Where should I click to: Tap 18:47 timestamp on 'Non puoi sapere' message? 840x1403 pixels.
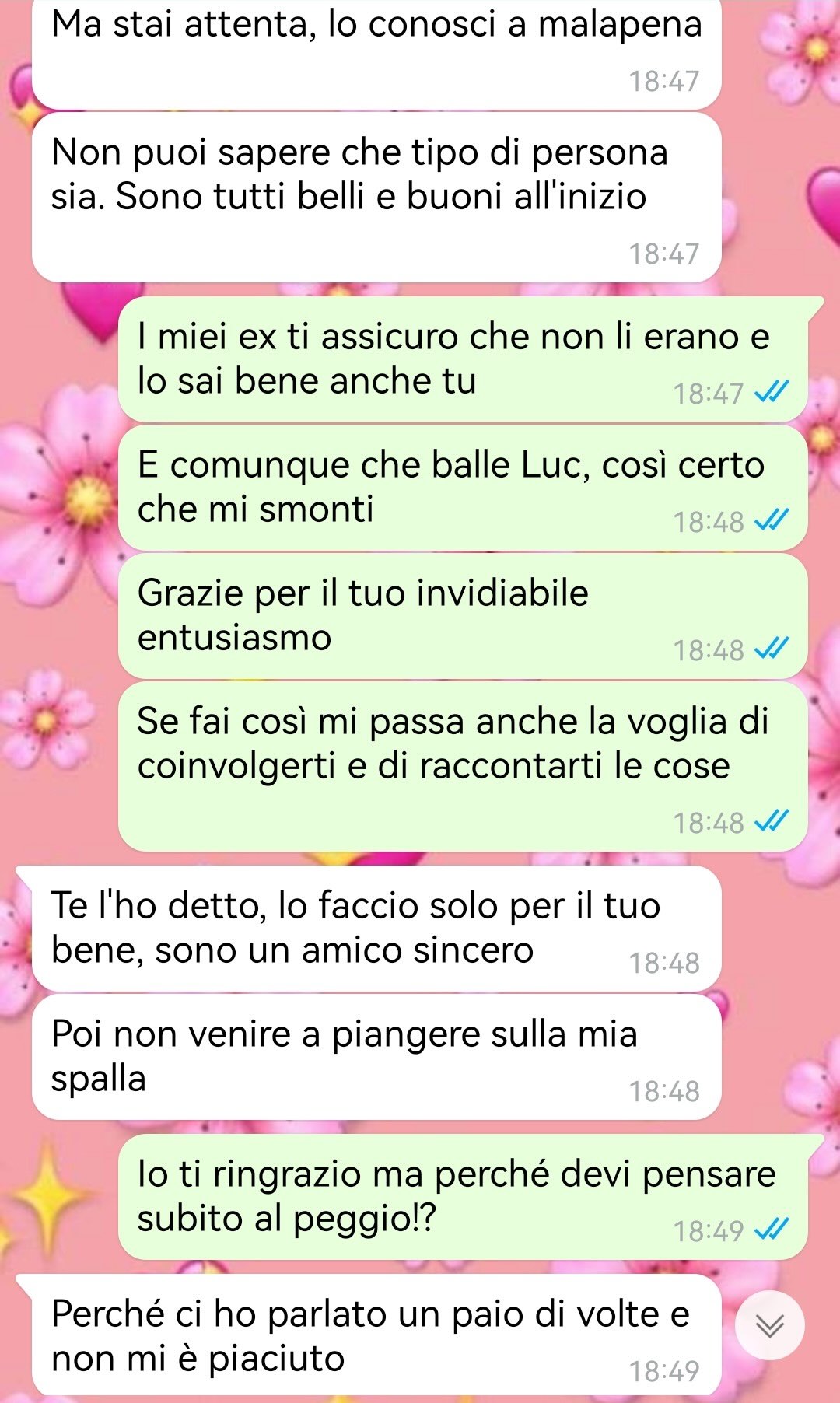click(x=664, y=254)
